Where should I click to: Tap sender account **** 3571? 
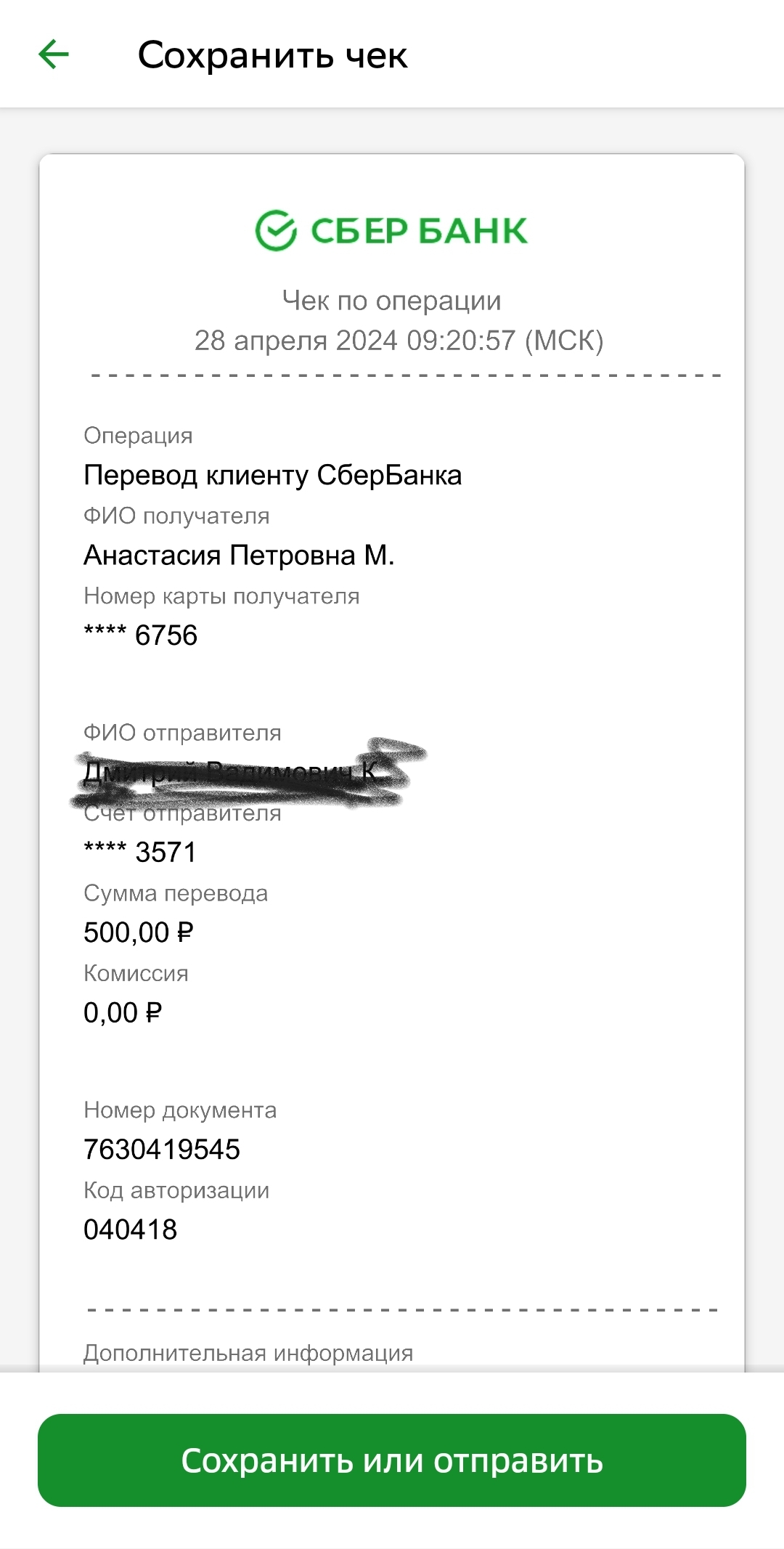point(140,853)
